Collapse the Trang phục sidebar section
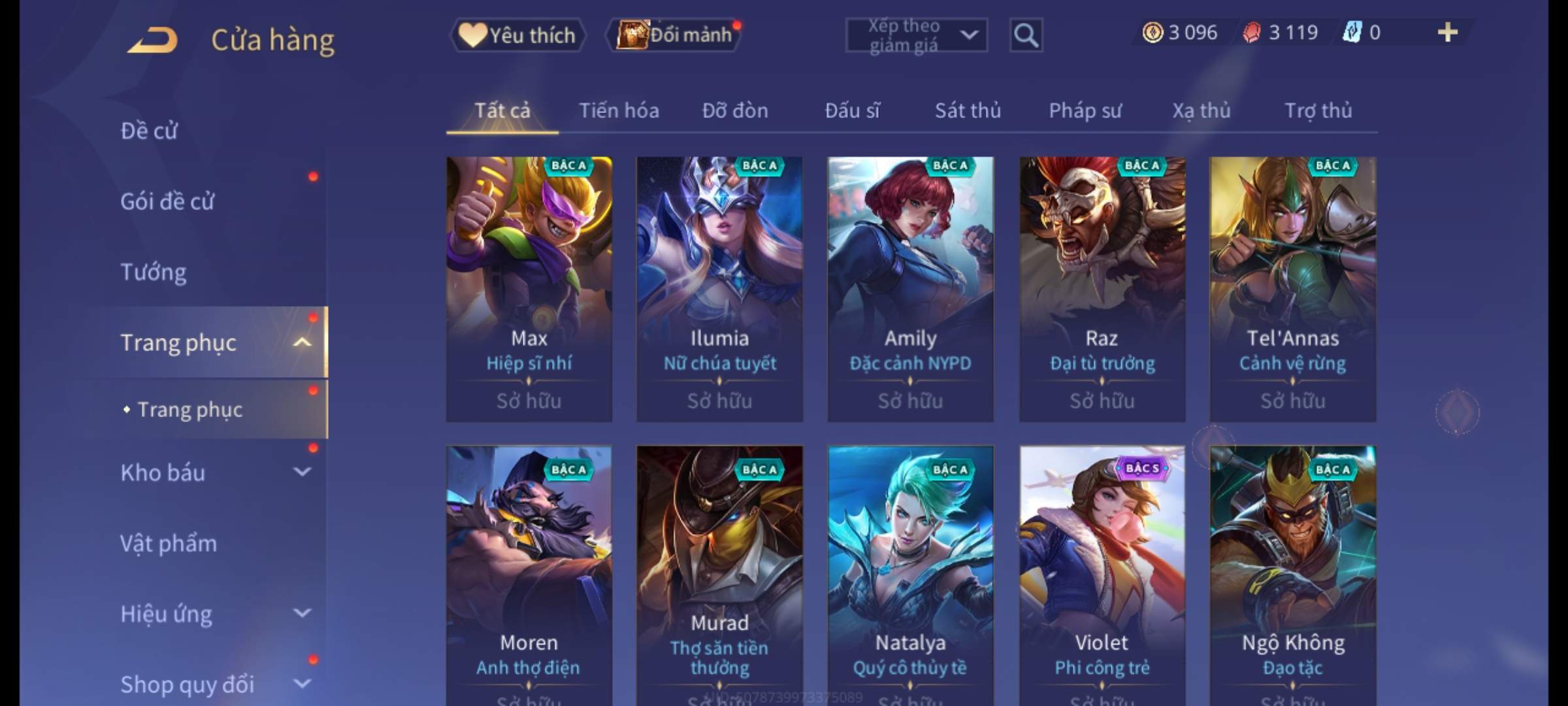 [x=302, y=342]
